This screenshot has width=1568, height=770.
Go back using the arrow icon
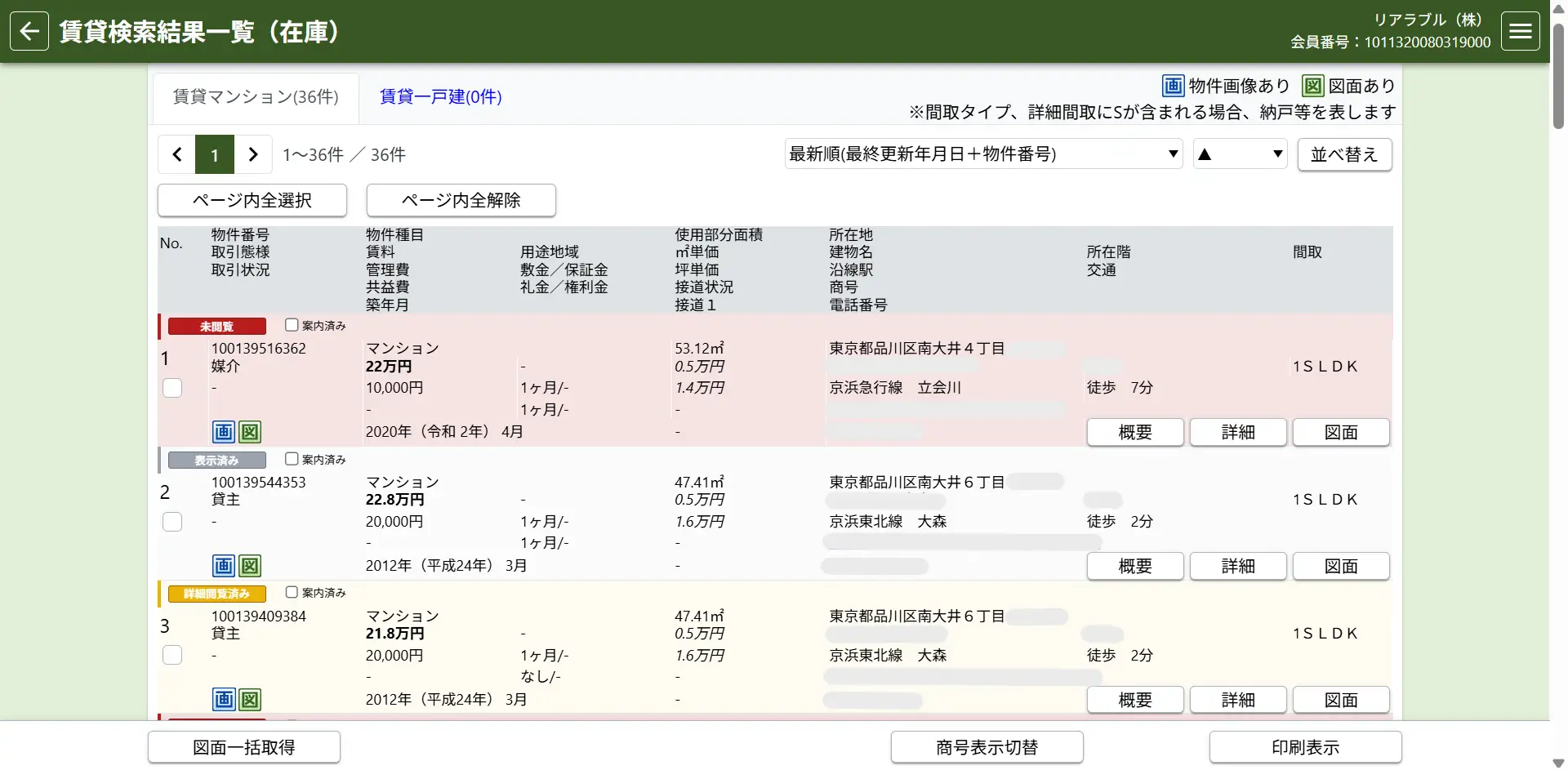[29, 32]
